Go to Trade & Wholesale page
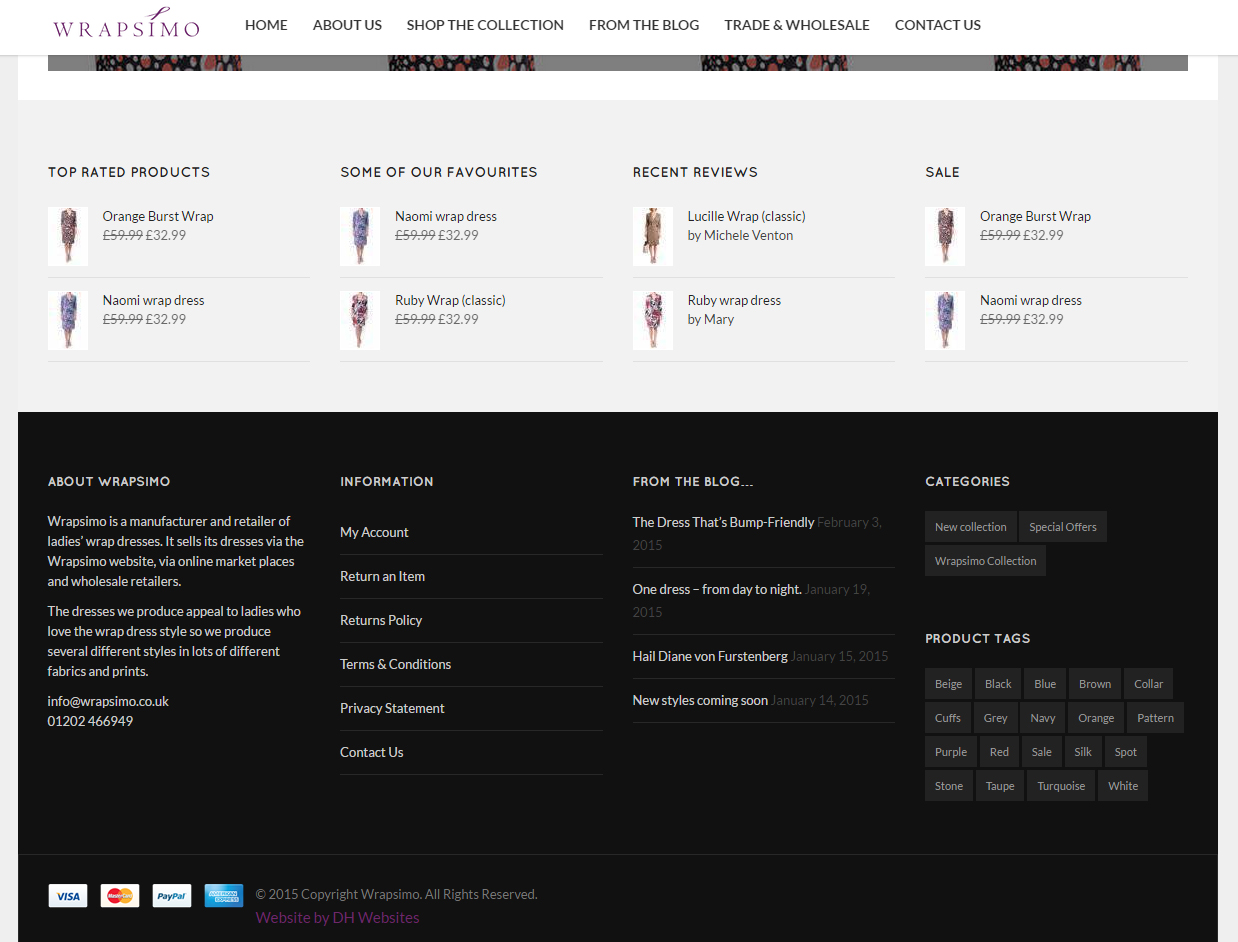This screenshot has width=1238, height=942. coord(797,25)
